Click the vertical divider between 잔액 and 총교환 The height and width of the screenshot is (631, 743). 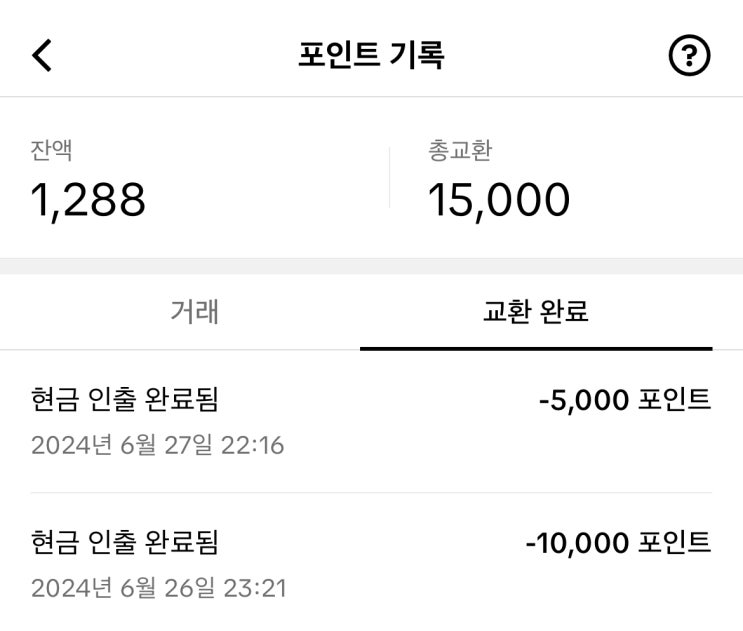tap(389, 177)
